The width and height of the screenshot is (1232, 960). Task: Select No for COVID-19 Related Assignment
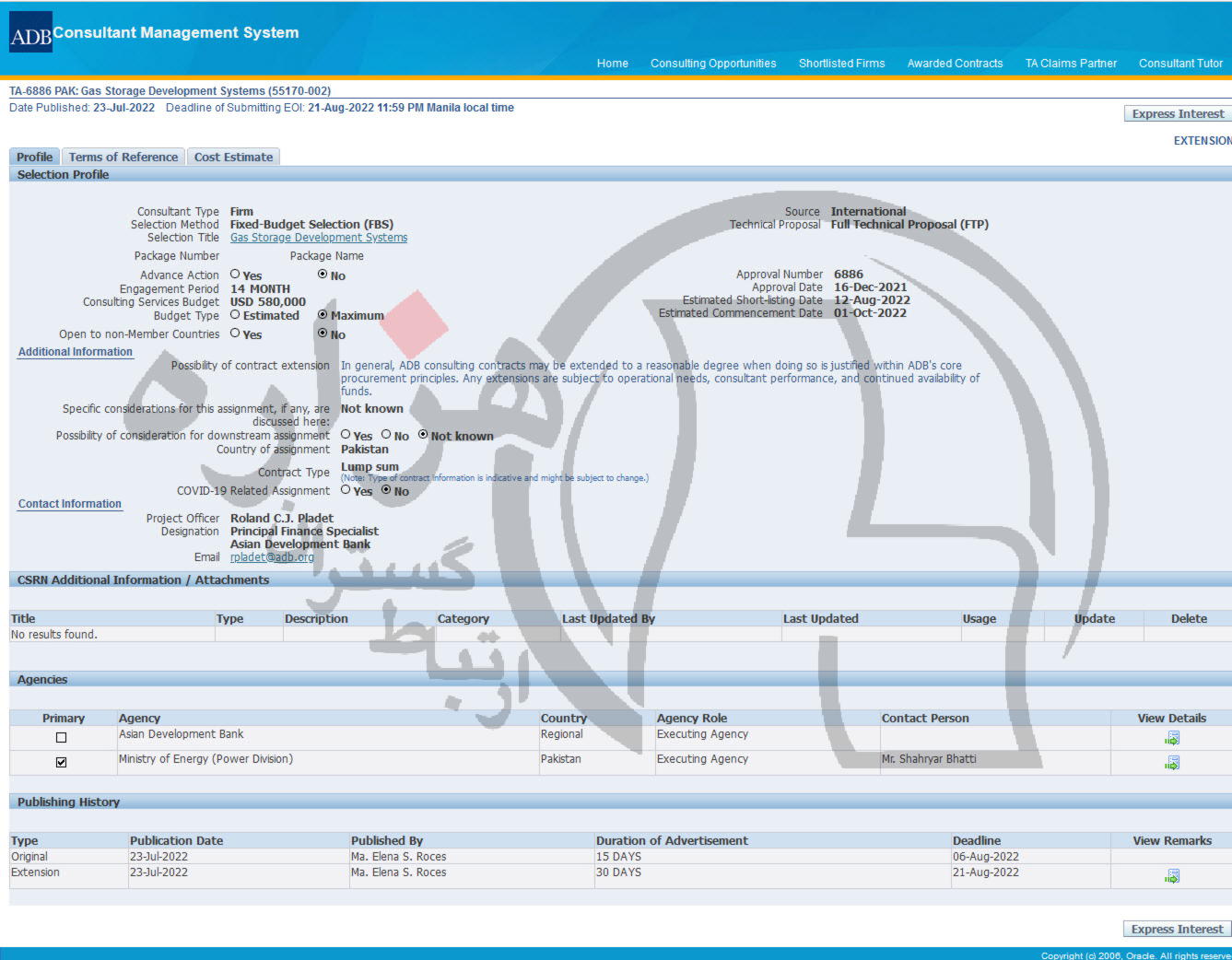pos(386,490)
